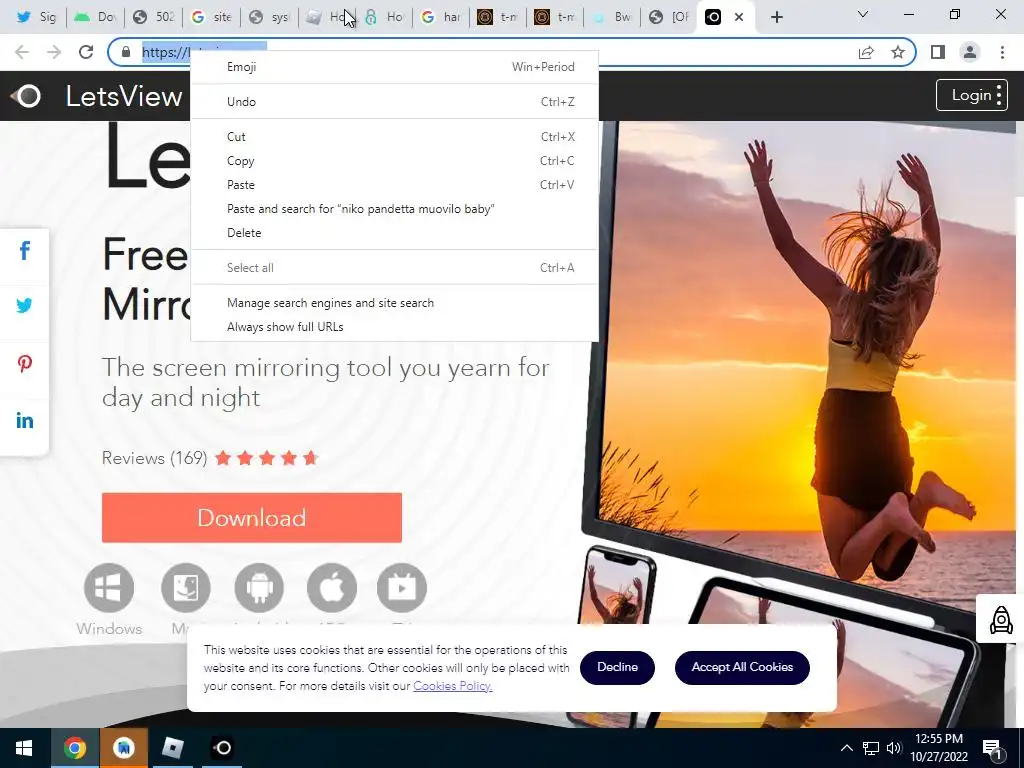This screenshot has height=768, width=1024.
Task: Switch to the sys tab
Action: click(270, 17)
